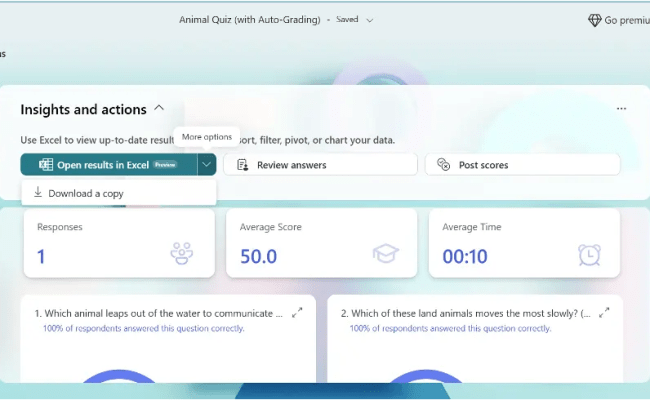Click the Post scores icon
This screenshot has width=650, height=400.
pos(444,165)
